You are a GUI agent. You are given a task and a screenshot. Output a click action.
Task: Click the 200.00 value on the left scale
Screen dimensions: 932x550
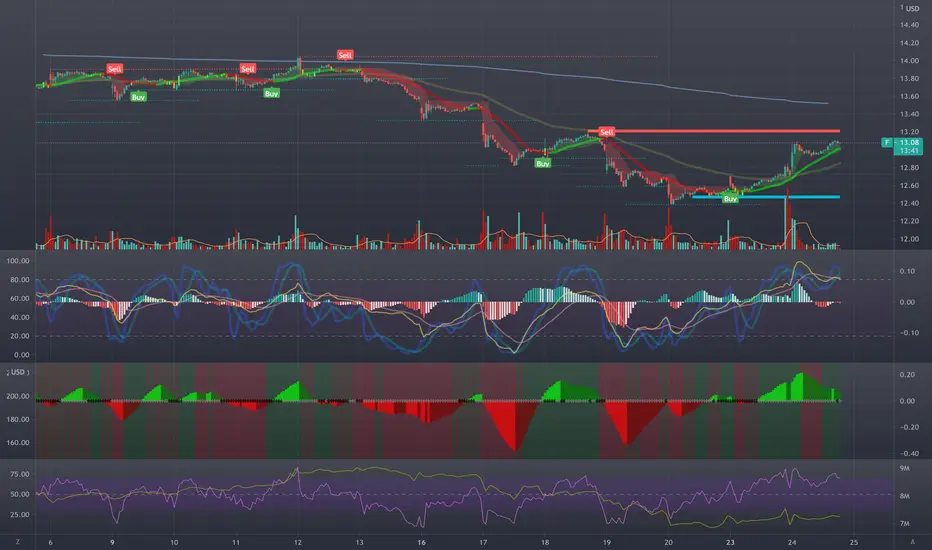pyautogui.click(x=18, y=396)
